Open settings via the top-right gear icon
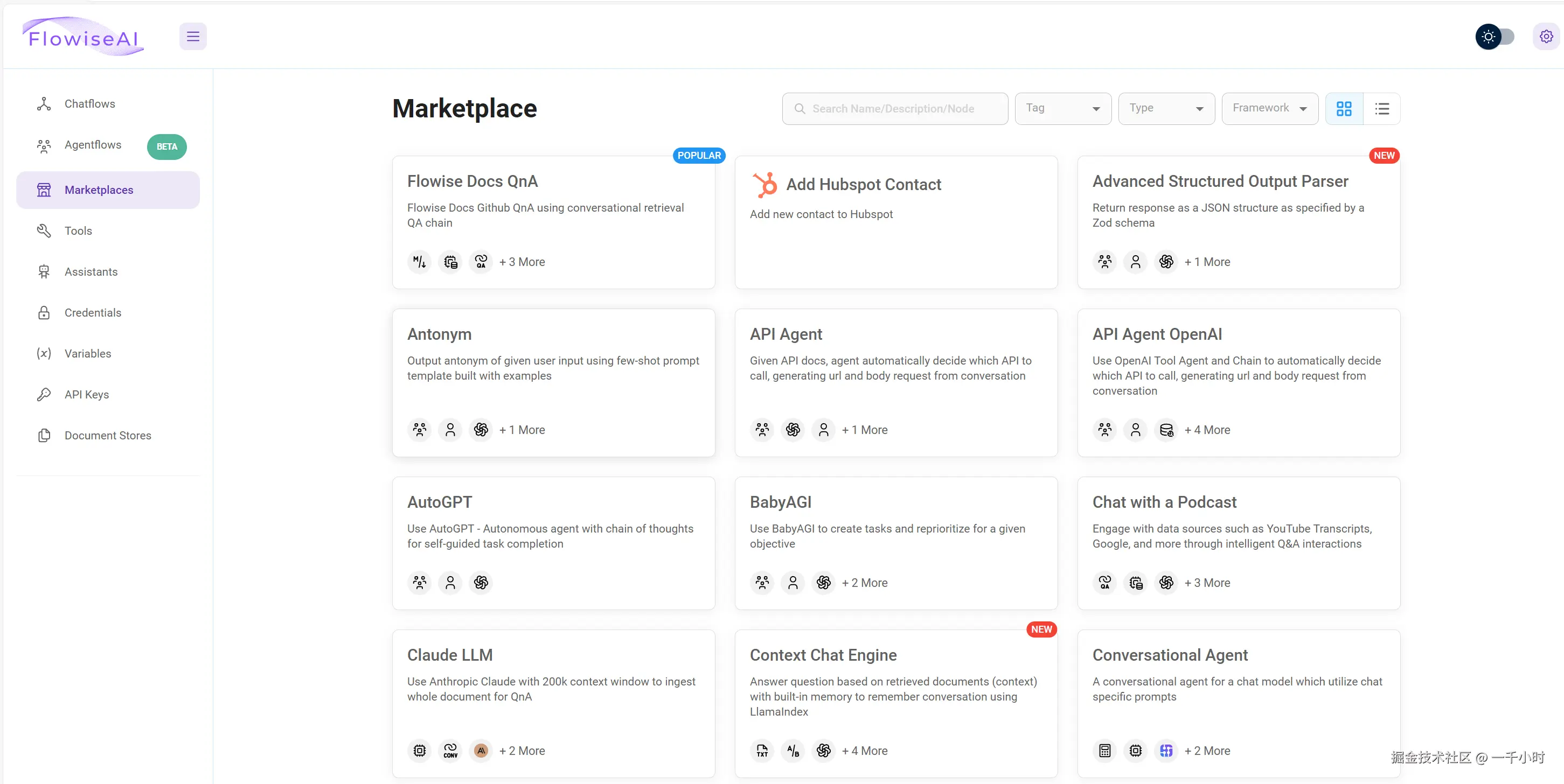The width and height of the screenshot is (1564, 784). 1546,37
